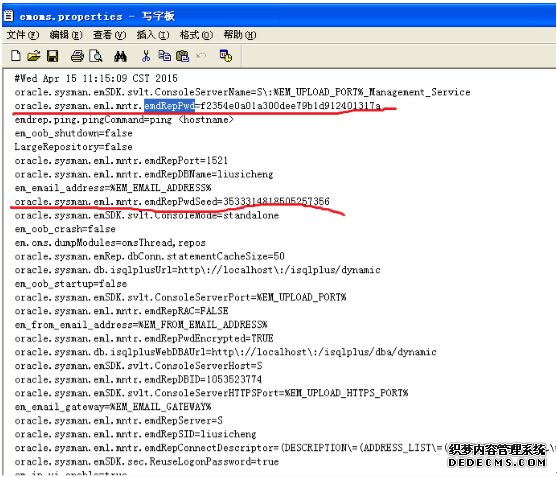
Task: Open the 文件 (File) menu
Action: click(23, 35)
